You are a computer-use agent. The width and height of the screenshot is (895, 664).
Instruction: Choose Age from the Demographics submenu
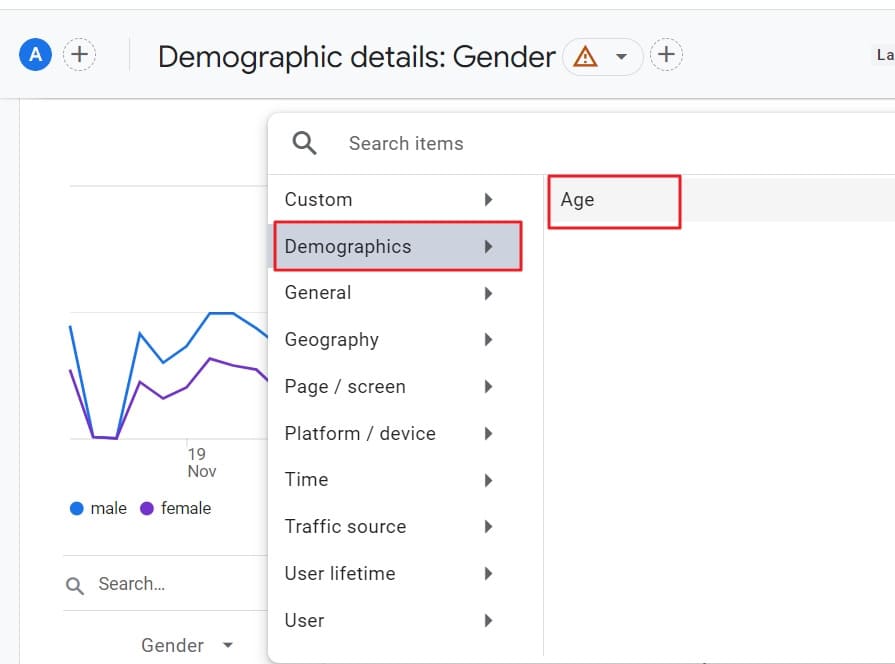[613, 200]
